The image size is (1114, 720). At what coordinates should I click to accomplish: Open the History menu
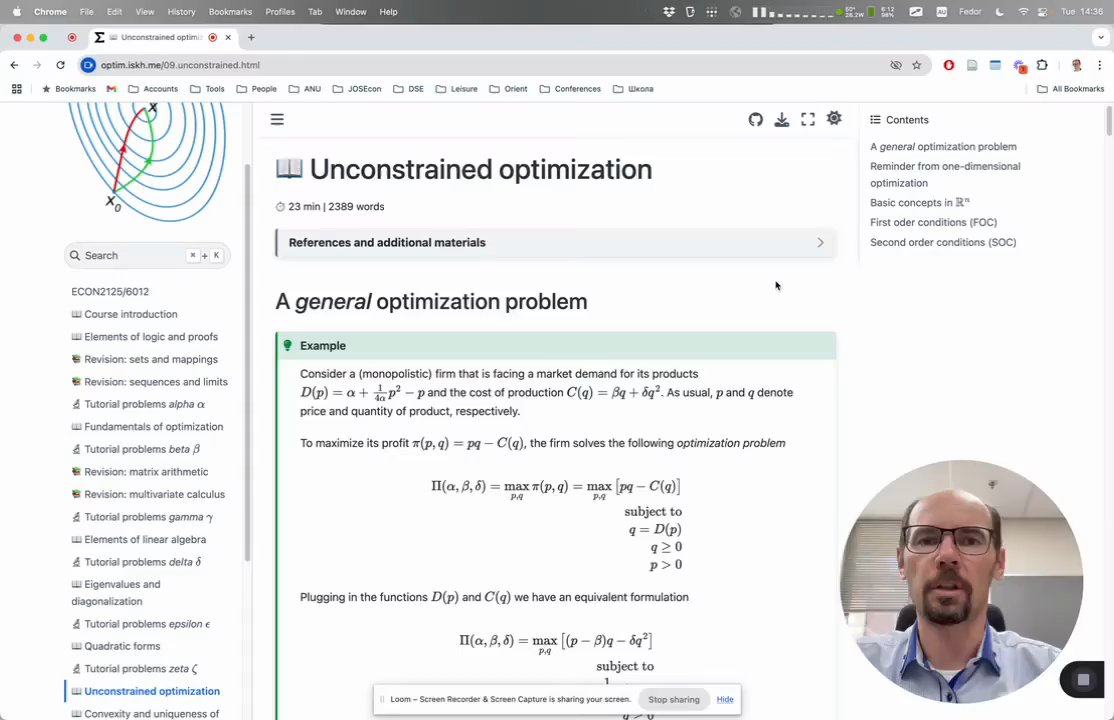181,11
